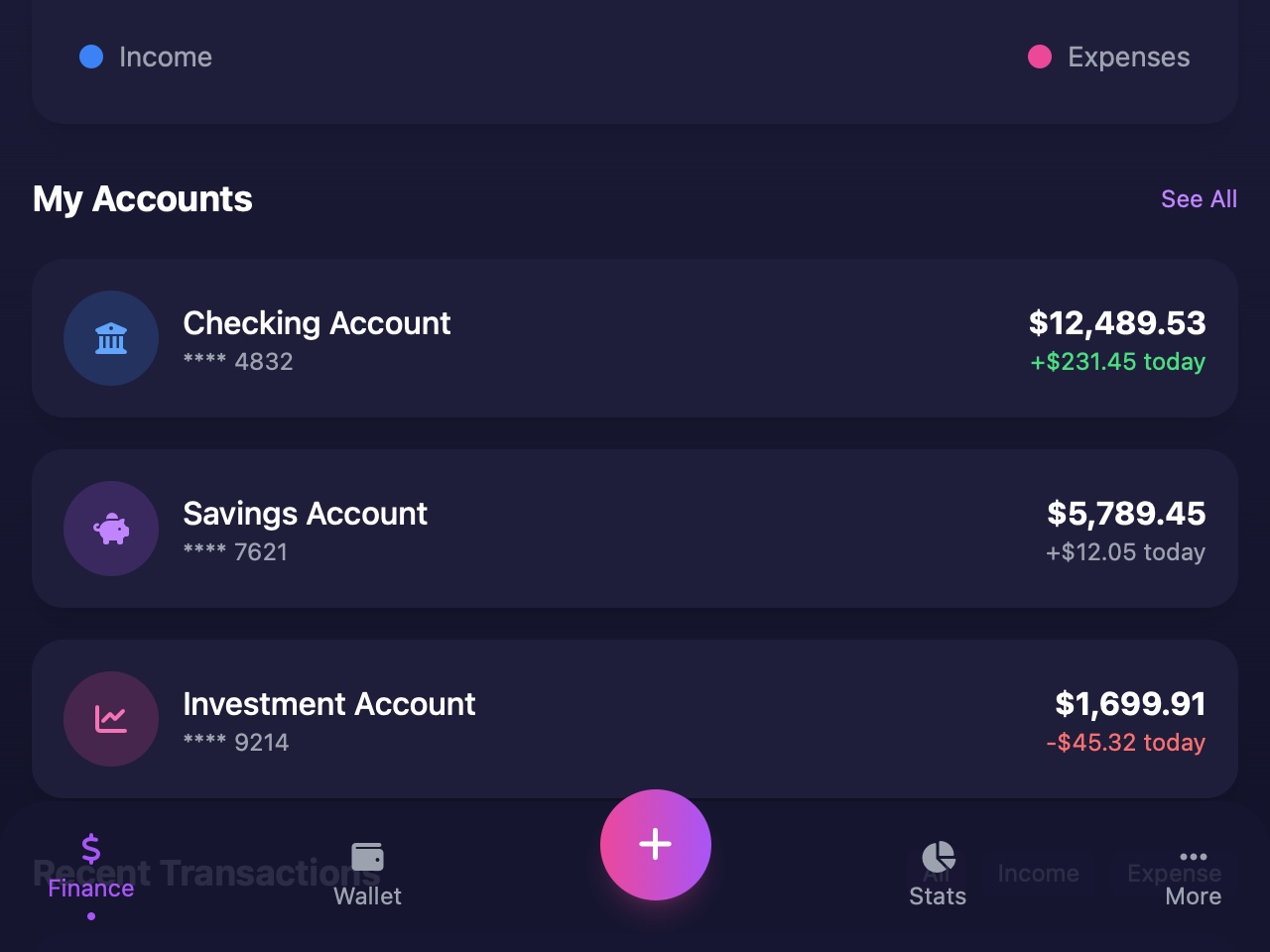Image resolution: width=1270 pixels, height=952 pixels.
Task: Tap the Stats pie chart icon
Action: click(x=938, y=855)
